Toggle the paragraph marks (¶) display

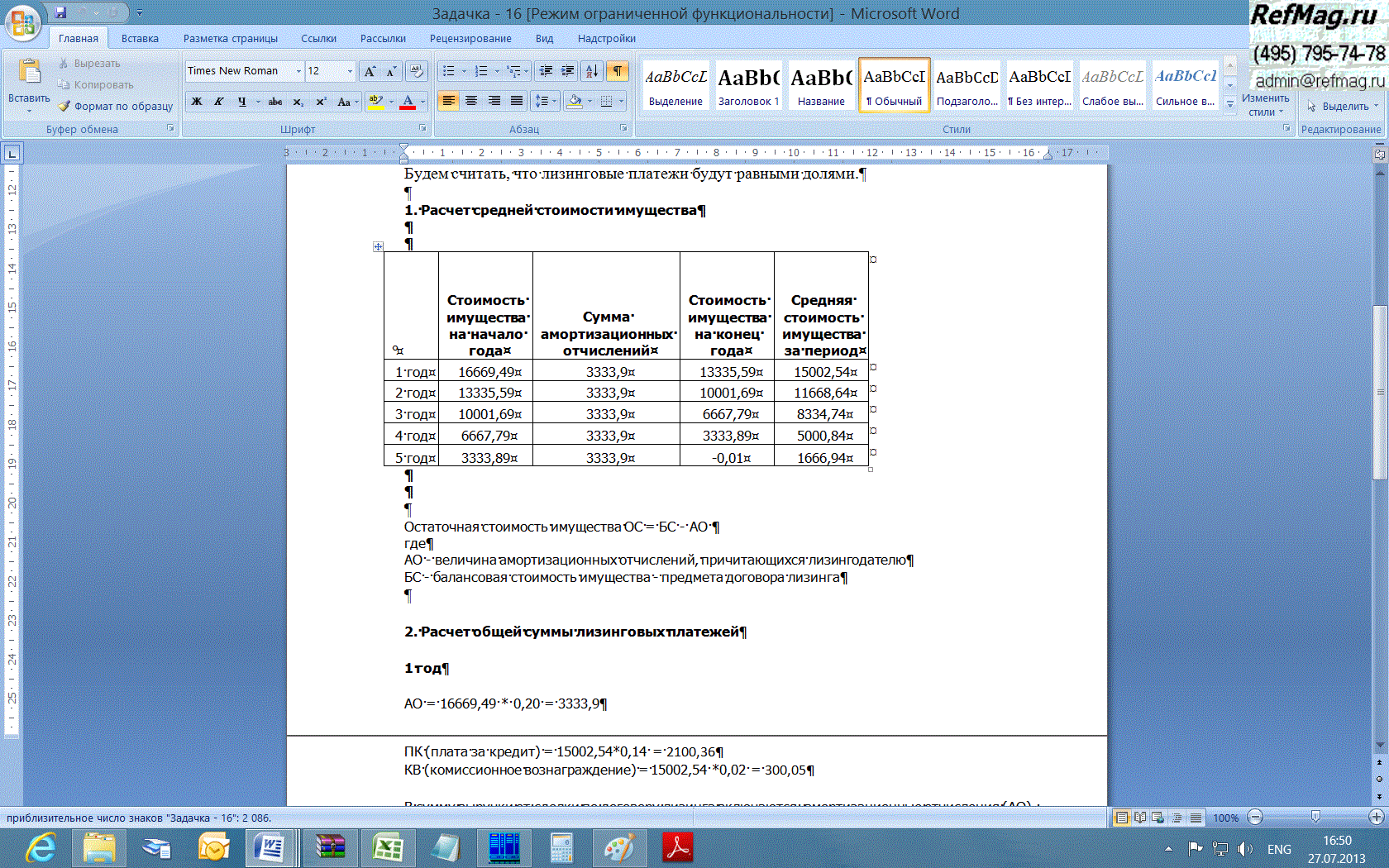618,71
